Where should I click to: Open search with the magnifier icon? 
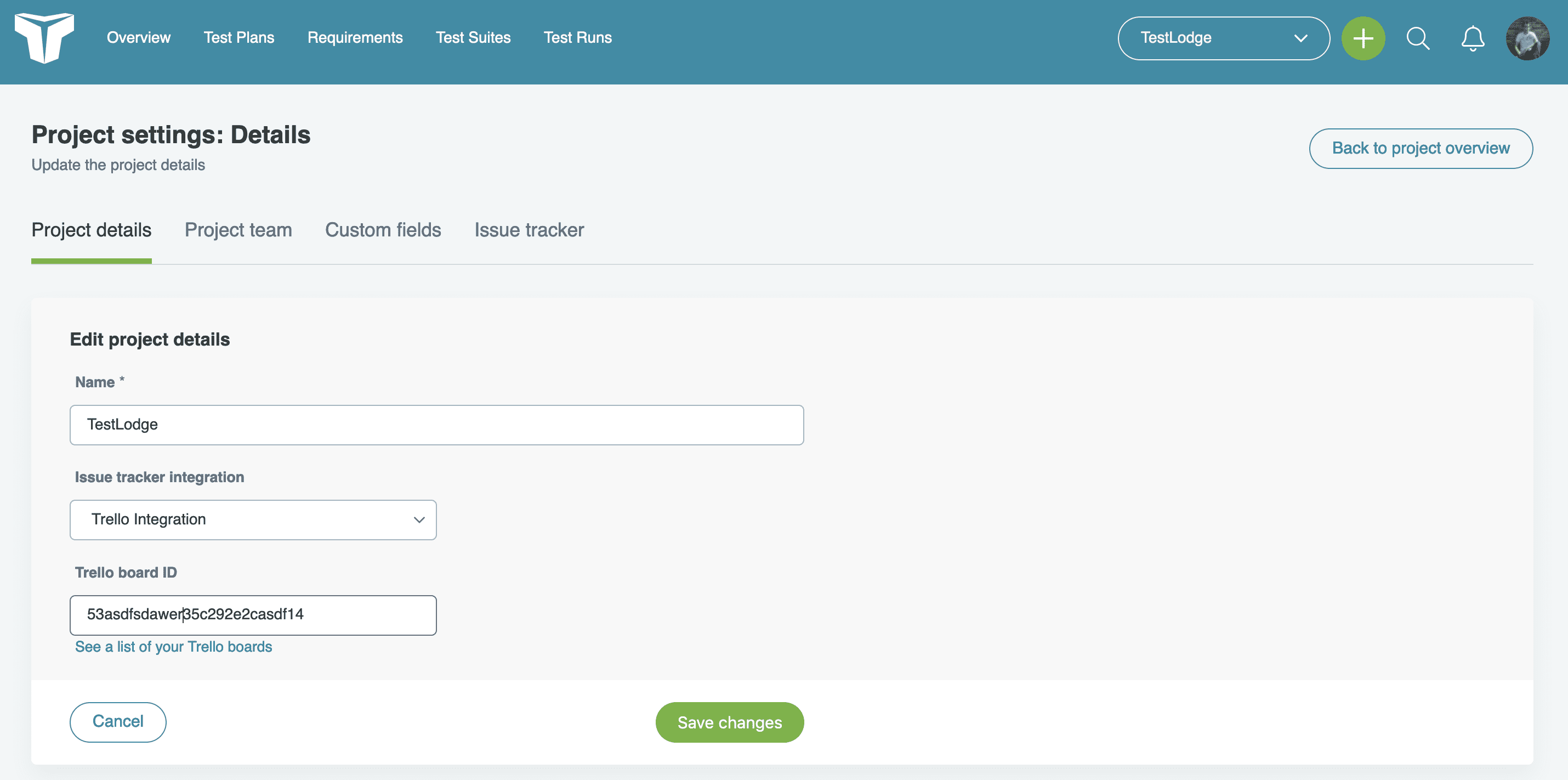(x=1418, y=38)
